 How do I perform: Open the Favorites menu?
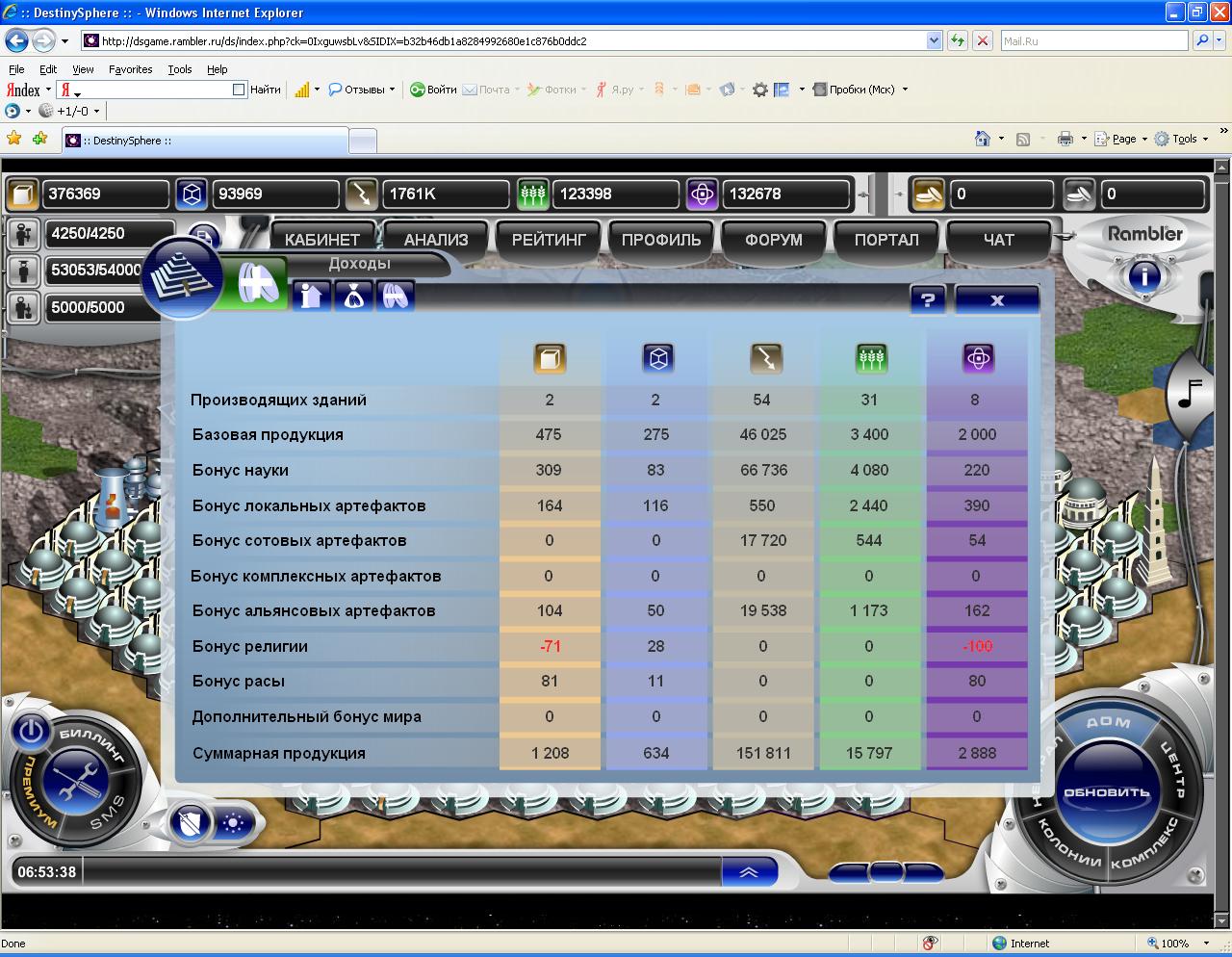pyautogui.click(x=130, y=69)
